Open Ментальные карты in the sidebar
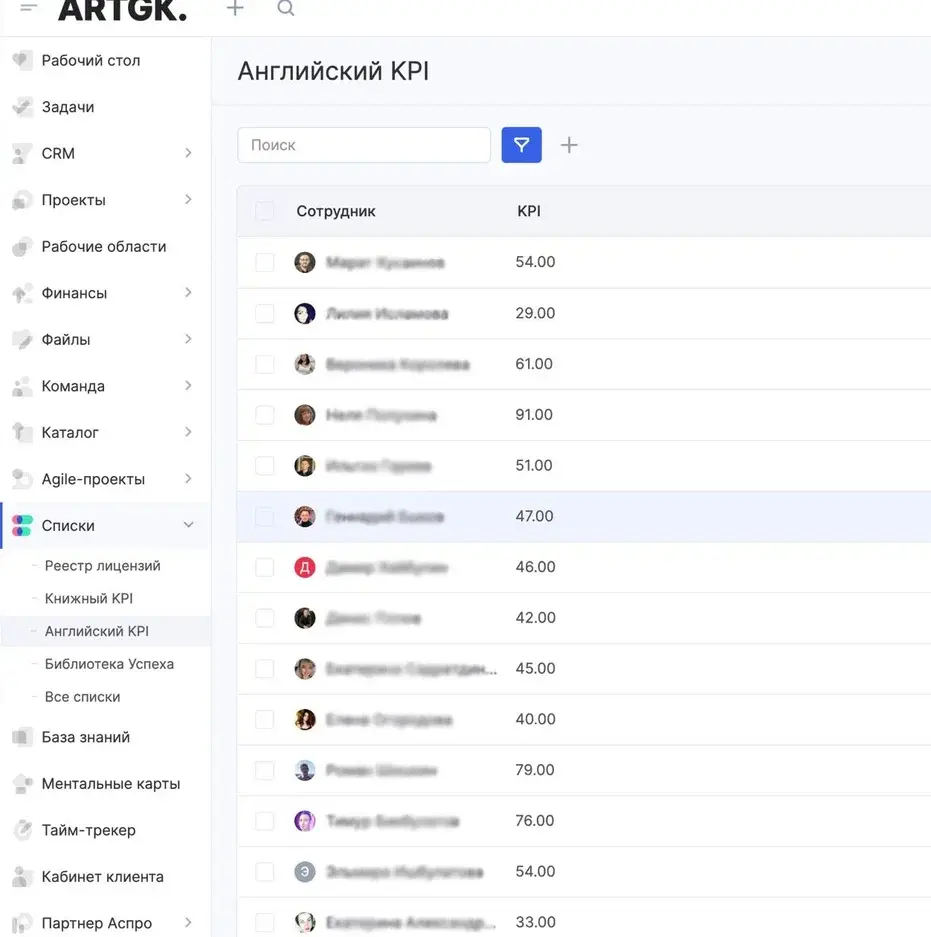This screenshot has width=931, height=937. [110, 784]
